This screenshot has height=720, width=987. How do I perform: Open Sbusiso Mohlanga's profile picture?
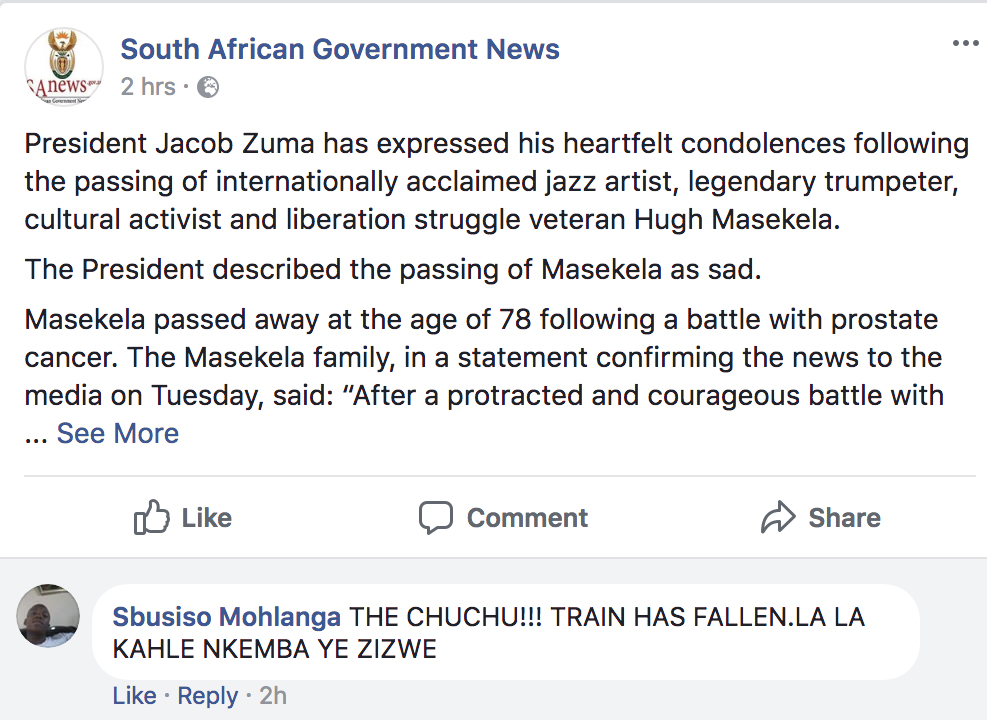[x=48, y=616]
